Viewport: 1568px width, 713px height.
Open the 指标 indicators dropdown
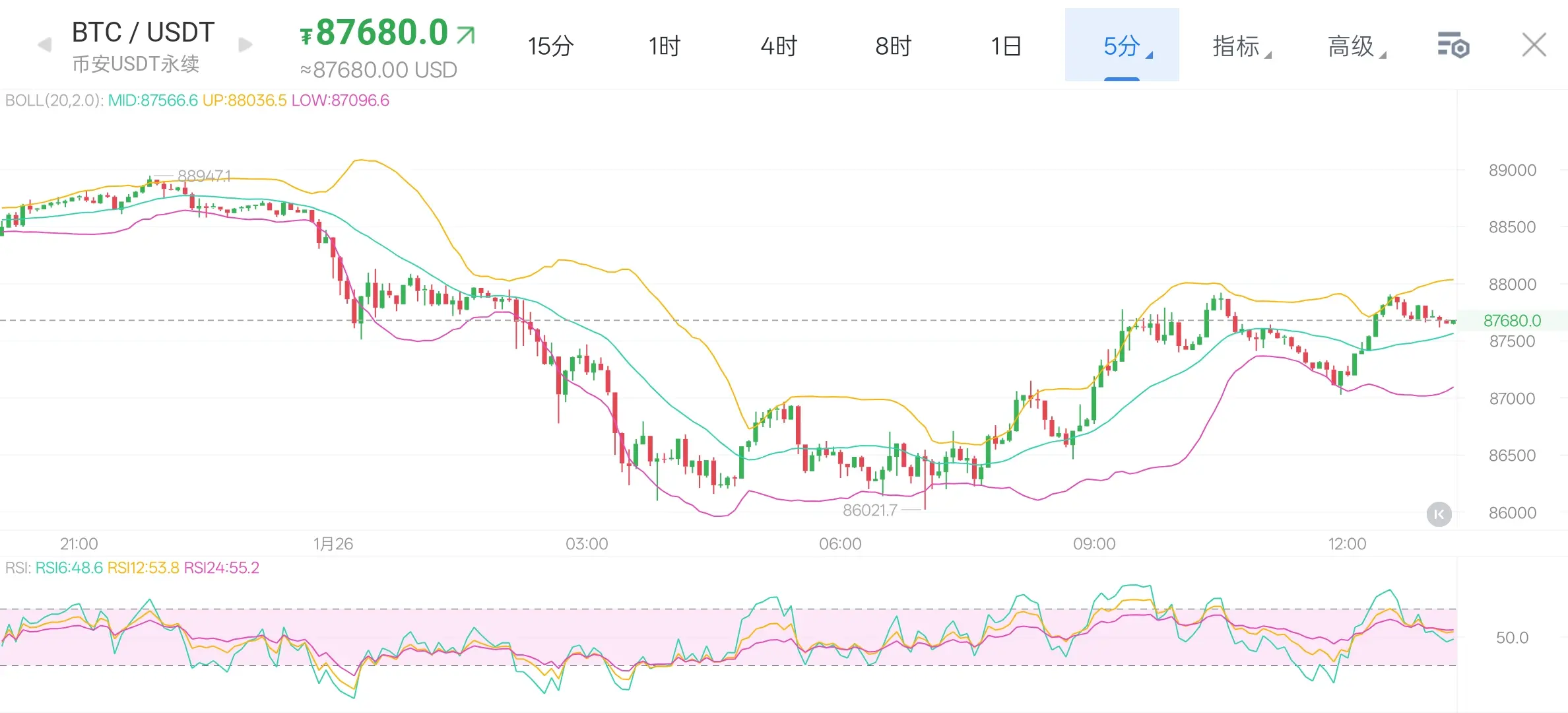pos(1238,46)
